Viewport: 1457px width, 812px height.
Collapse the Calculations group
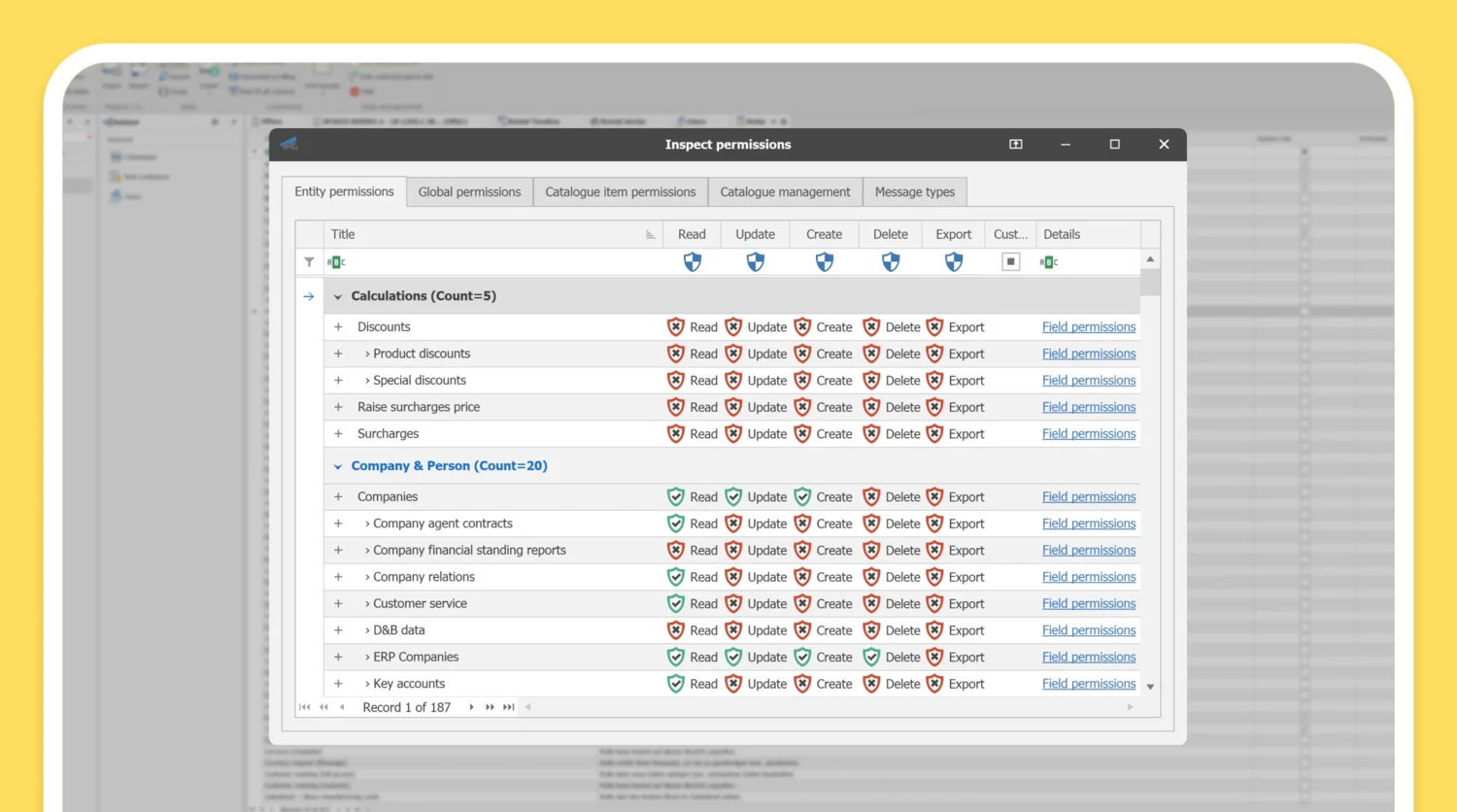coord(338,297)
